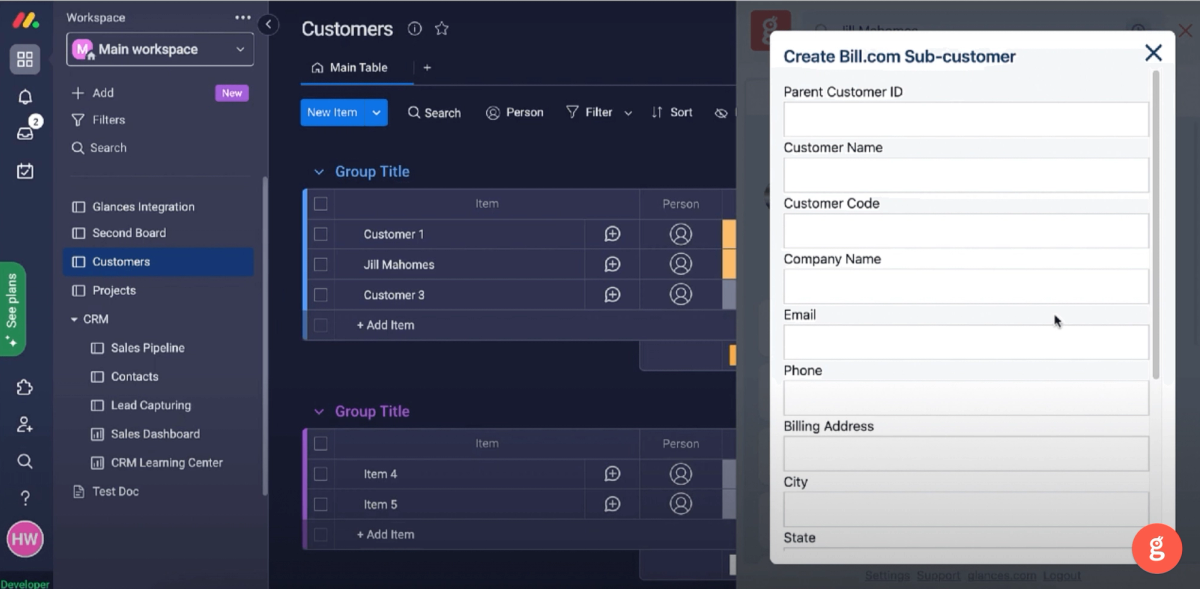Open the work management grid icon
1200x589 pixels.
[25, 59]
